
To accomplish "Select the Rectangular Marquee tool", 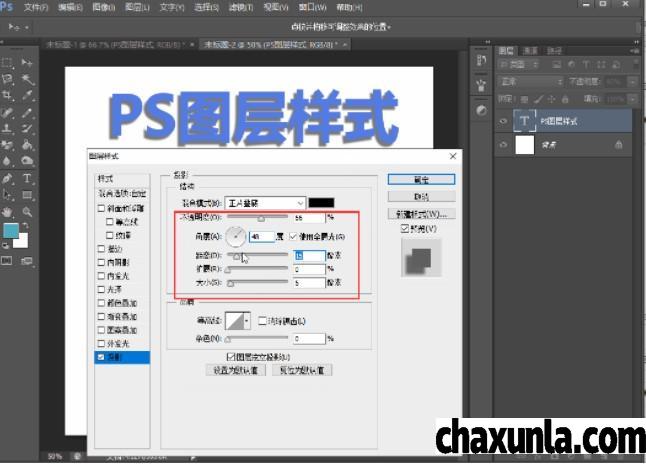I will coord(7,63).
